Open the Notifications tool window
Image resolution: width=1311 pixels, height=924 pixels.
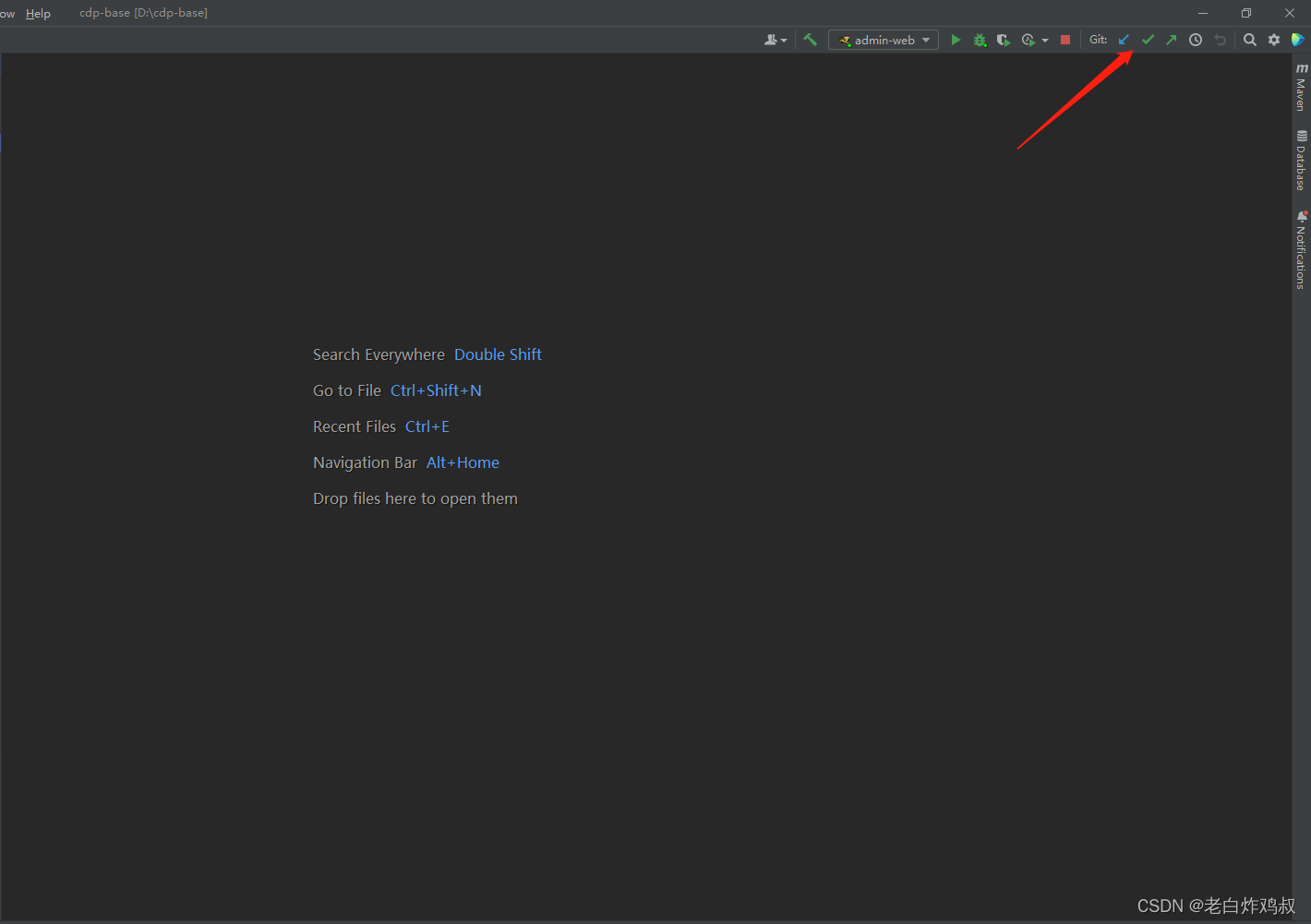tap(1301, 250)
